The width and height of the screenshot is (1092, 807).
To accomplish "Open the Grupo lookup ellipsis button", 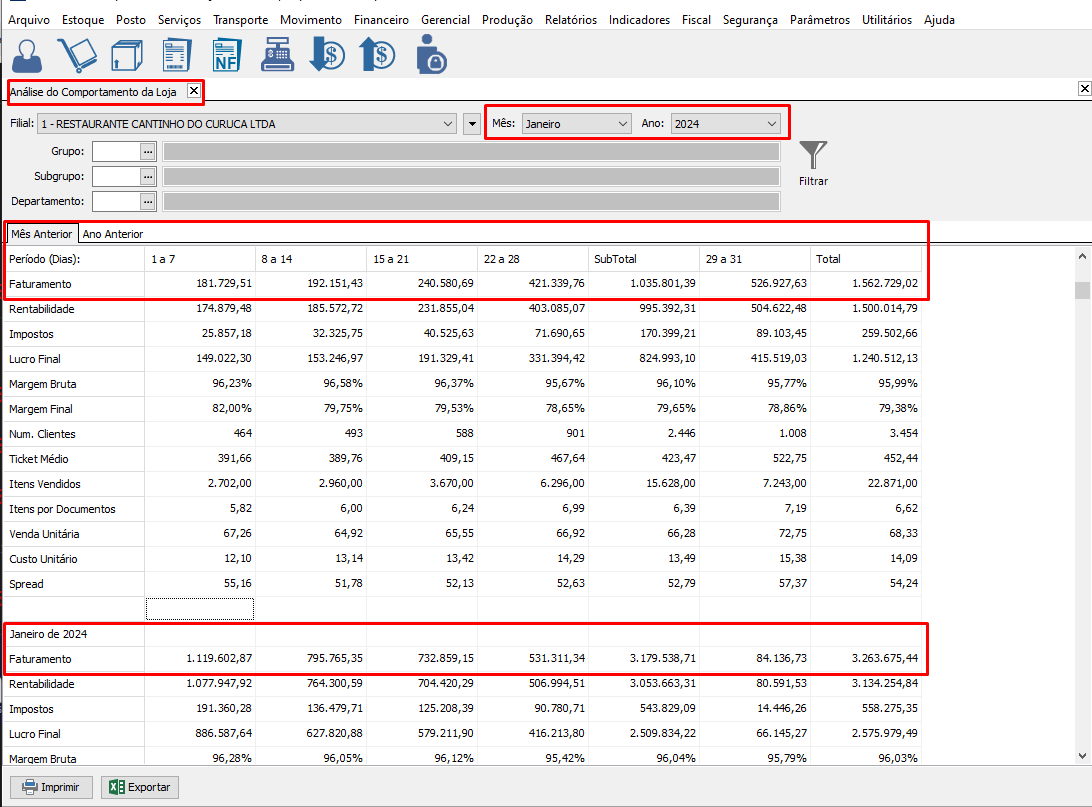I will click(x=148, y=151).
